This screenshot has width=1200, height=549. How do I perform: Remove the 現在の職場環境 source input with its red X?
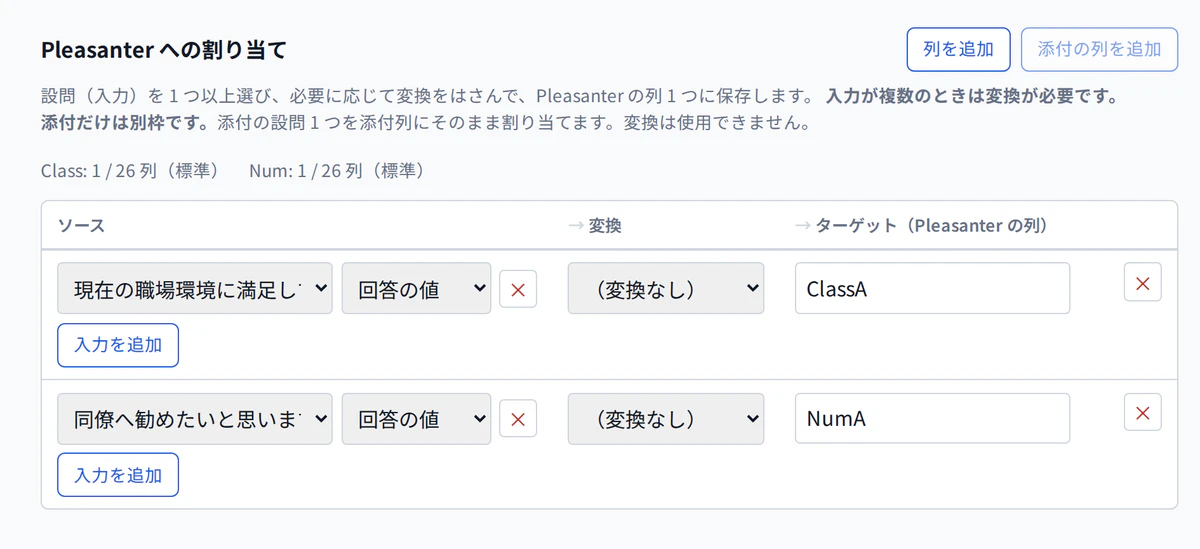pos(518,289)
